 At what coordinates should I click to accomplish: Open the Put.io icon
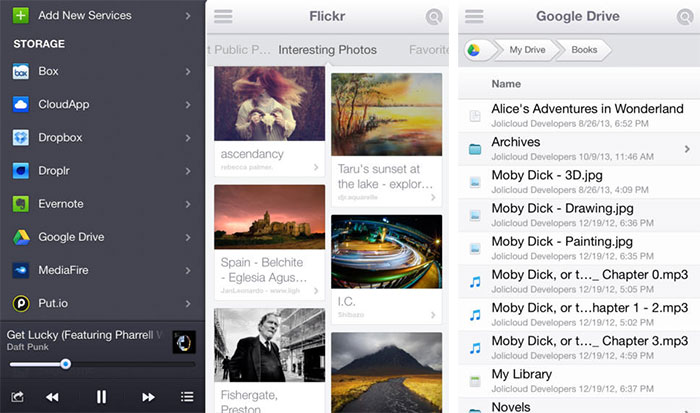coord(21,303)
